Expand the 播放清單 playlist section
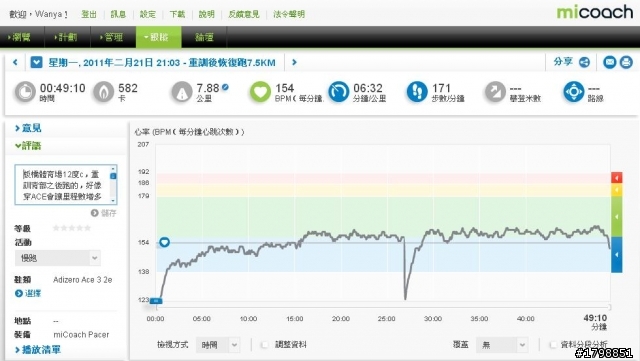This screenshot has width=640, height=361. [x=38, y=350]
